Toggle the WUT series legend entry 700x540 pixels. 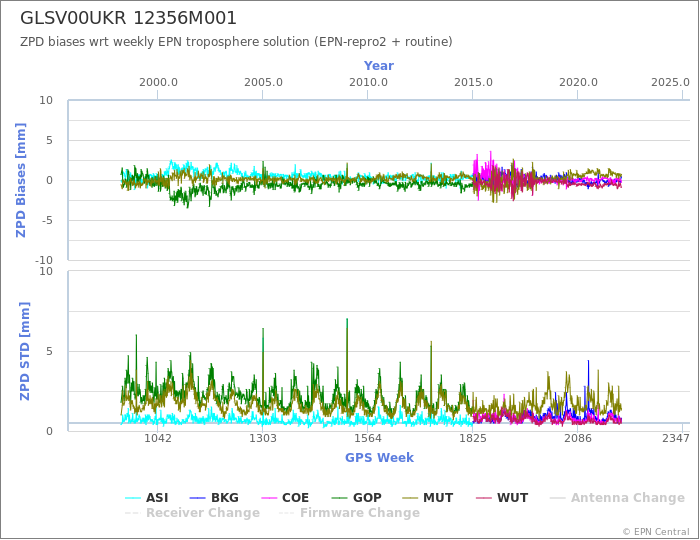pyautogui.click(x=502, y=498)
